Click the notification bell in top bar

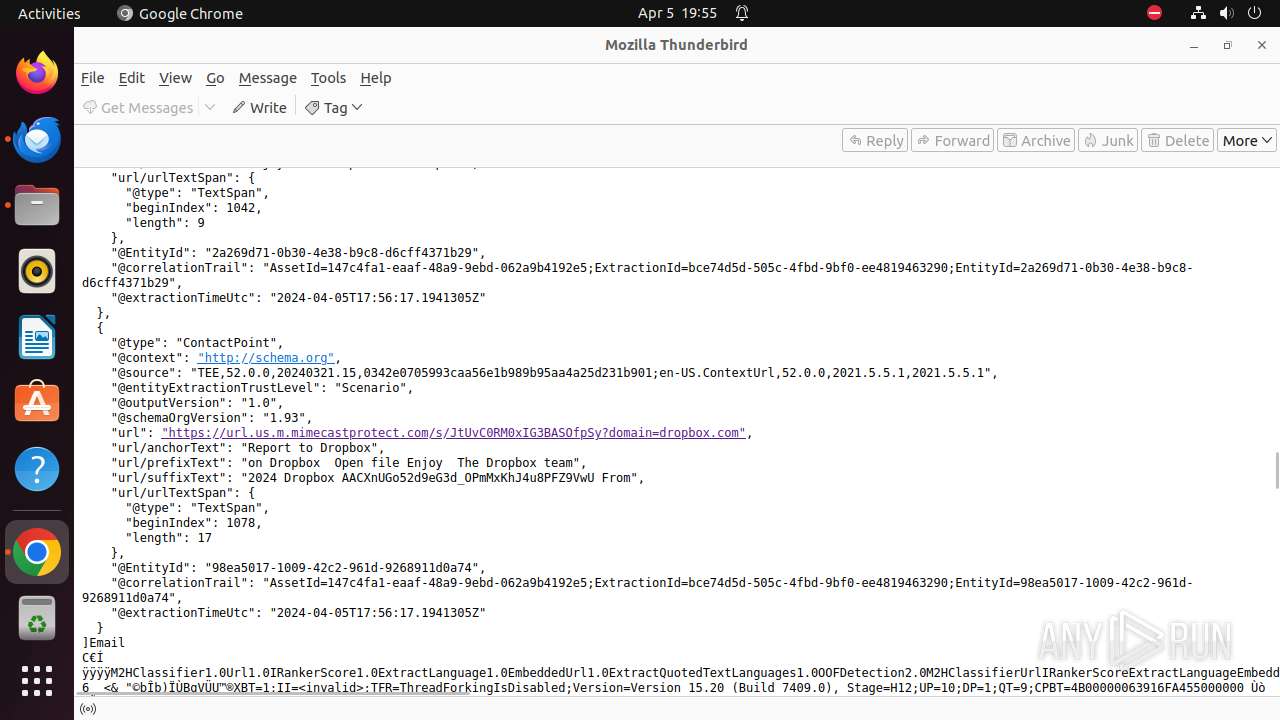click(x=742, y=13)
